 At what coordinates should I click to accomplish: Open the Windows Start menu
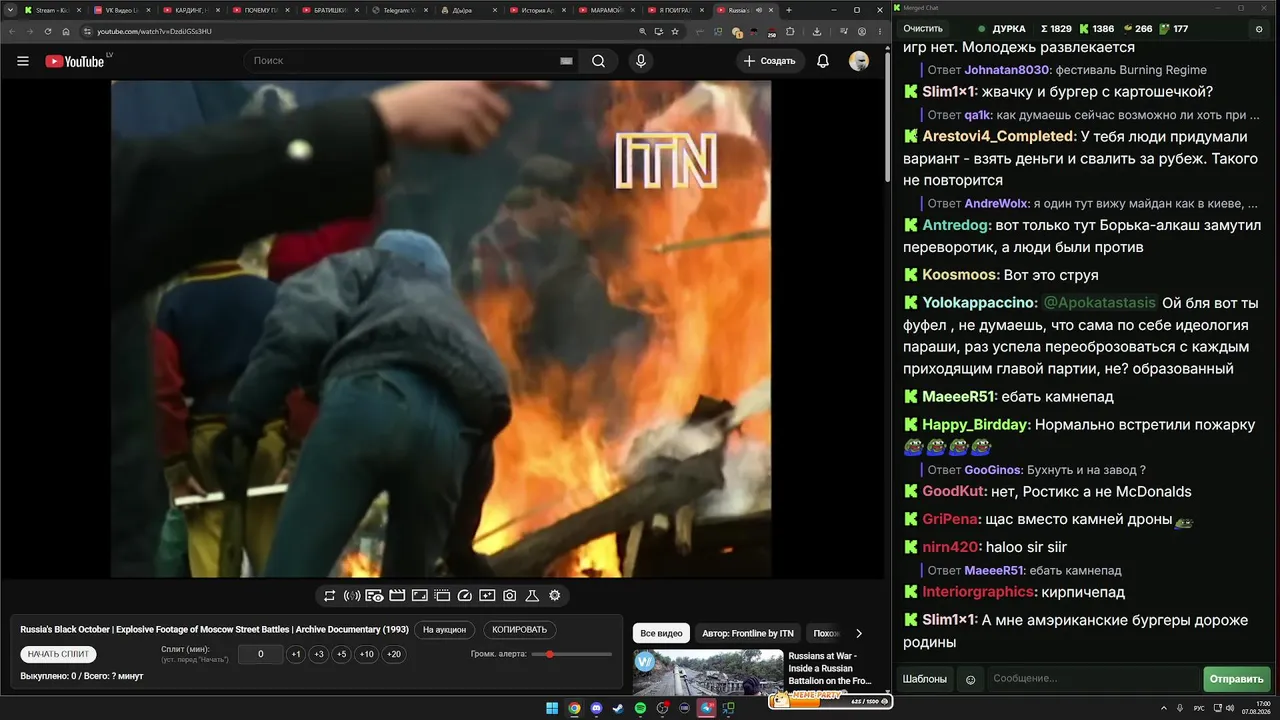tap(552, 708)
